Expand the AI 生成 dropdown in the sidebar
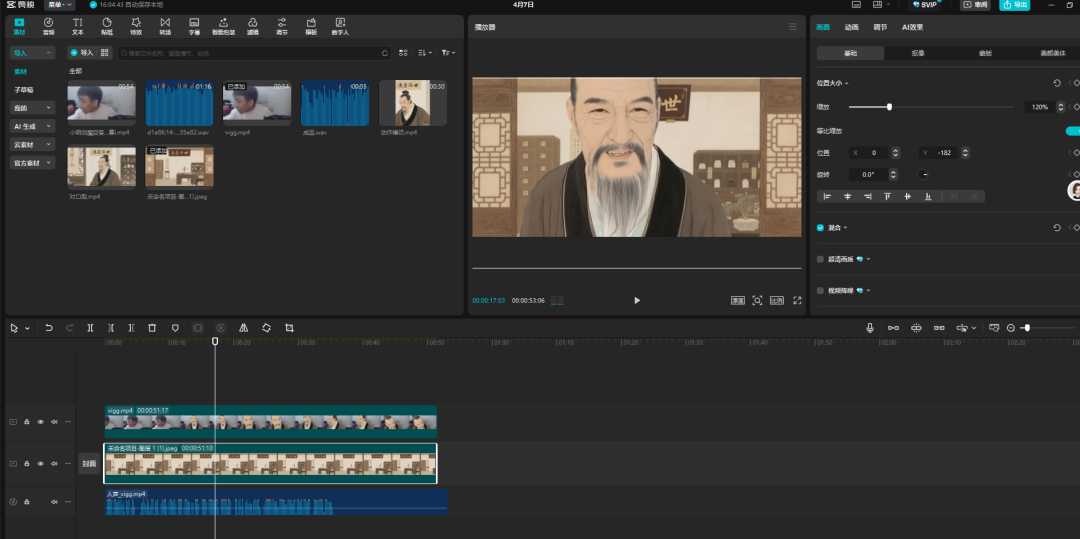 coord(32,126)
